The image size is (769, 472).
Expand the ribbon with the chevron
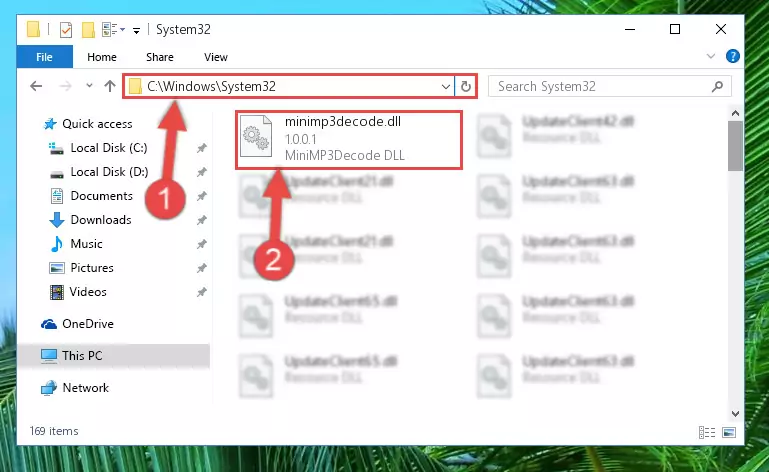pyautogui.click(x=711, y=56)
